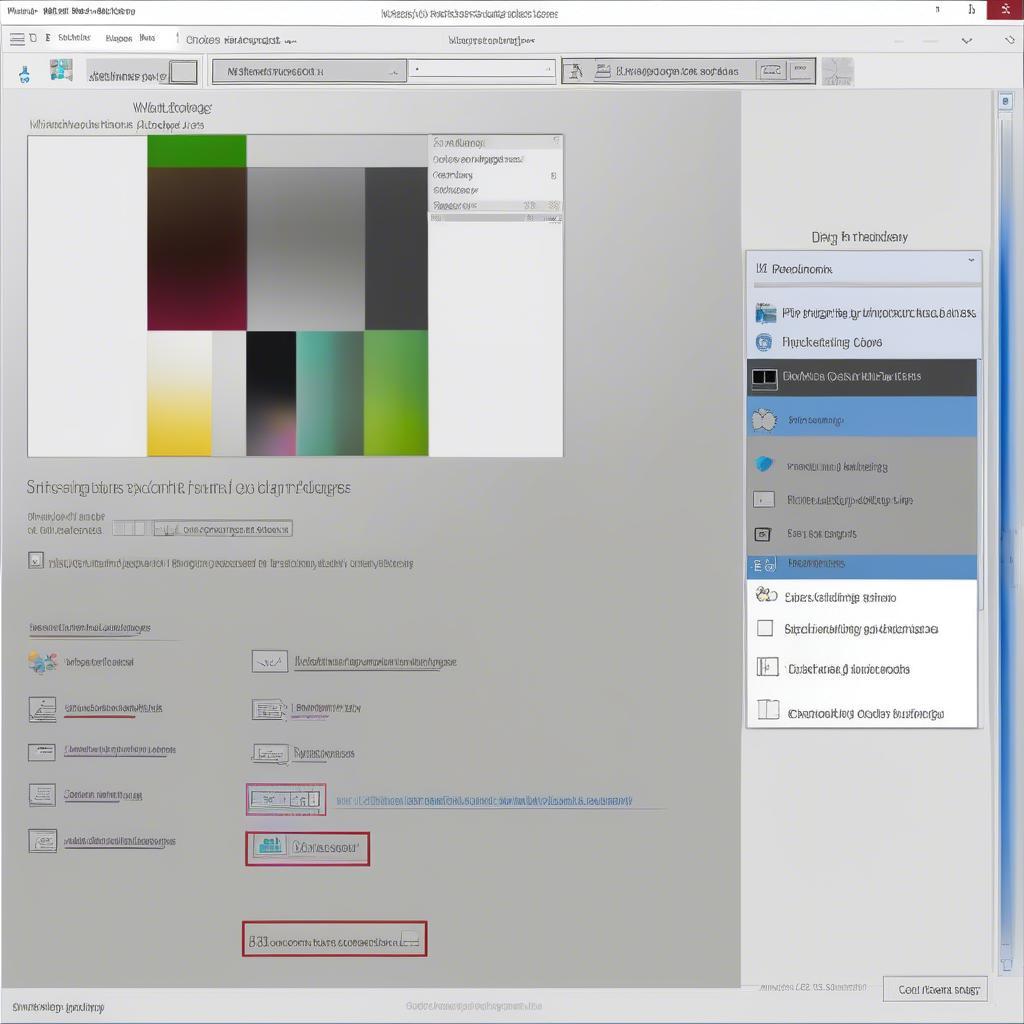
Task: Click the brain-shaped icon on the blue row
Action: point(764,420)
